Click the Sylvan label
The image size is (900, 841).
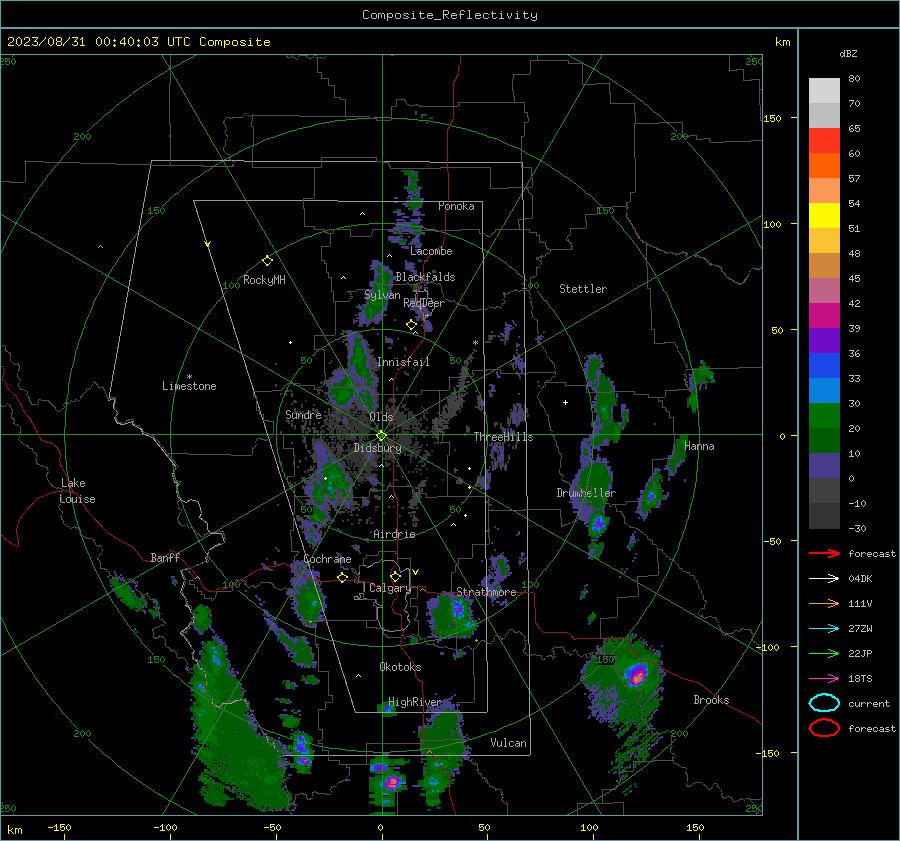pos(382,295)
